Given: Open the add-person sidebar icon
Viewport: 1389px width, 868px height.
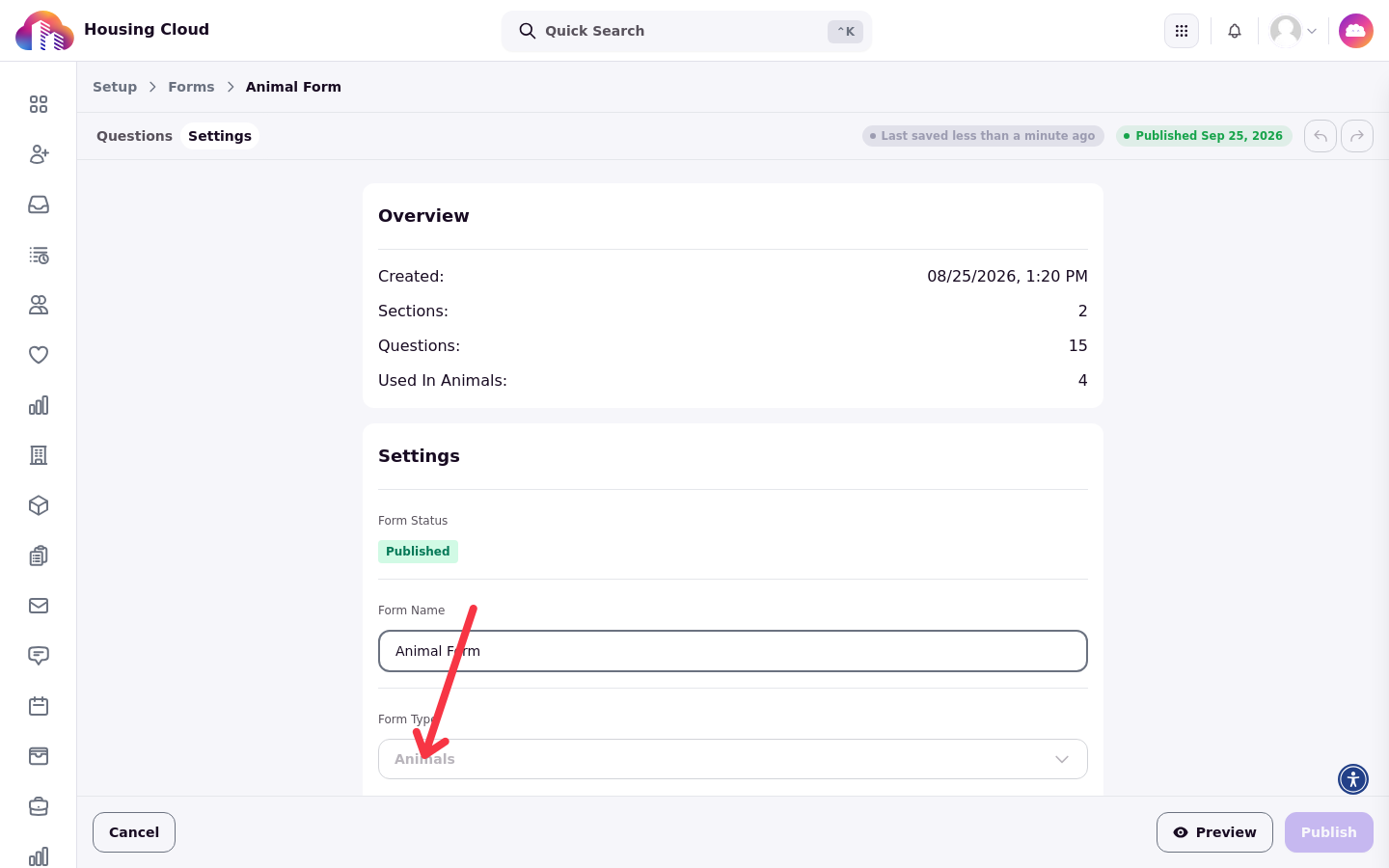Looking at the screenshot, I should point(39,154).
